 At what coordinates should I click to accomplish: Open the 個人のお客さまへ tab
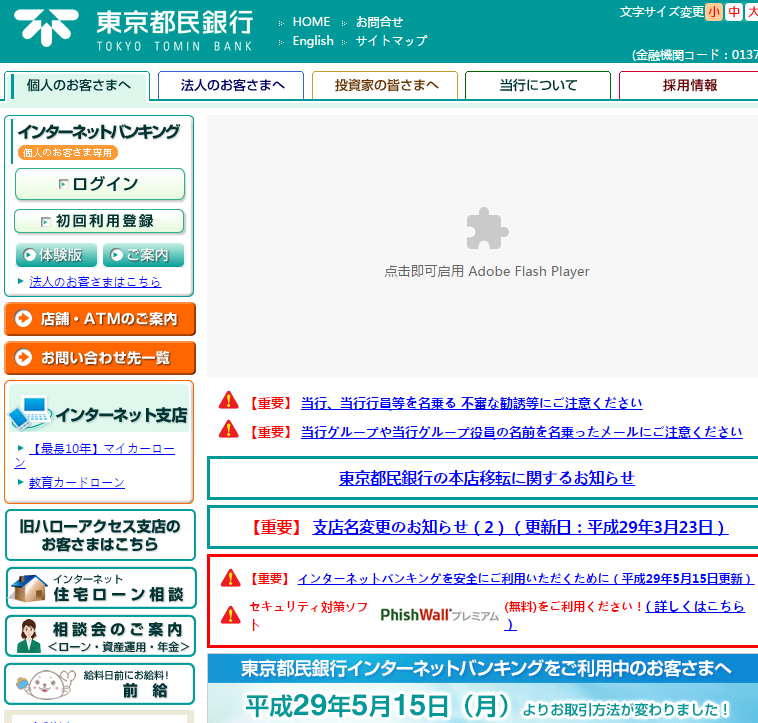[78, 86]
